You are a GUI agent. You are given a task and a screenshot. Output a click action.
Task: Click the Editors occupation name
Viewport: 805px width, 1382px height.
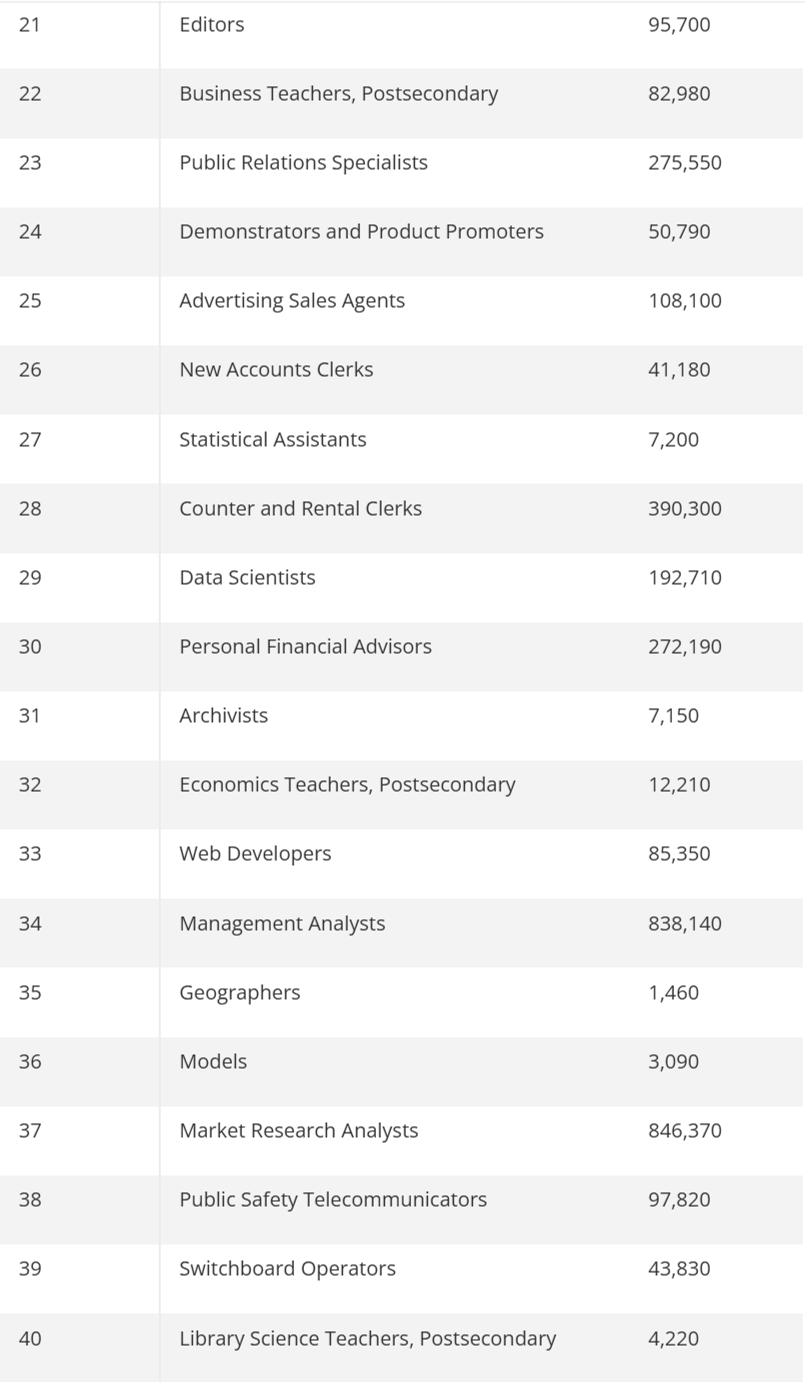[x=211, y=25]
